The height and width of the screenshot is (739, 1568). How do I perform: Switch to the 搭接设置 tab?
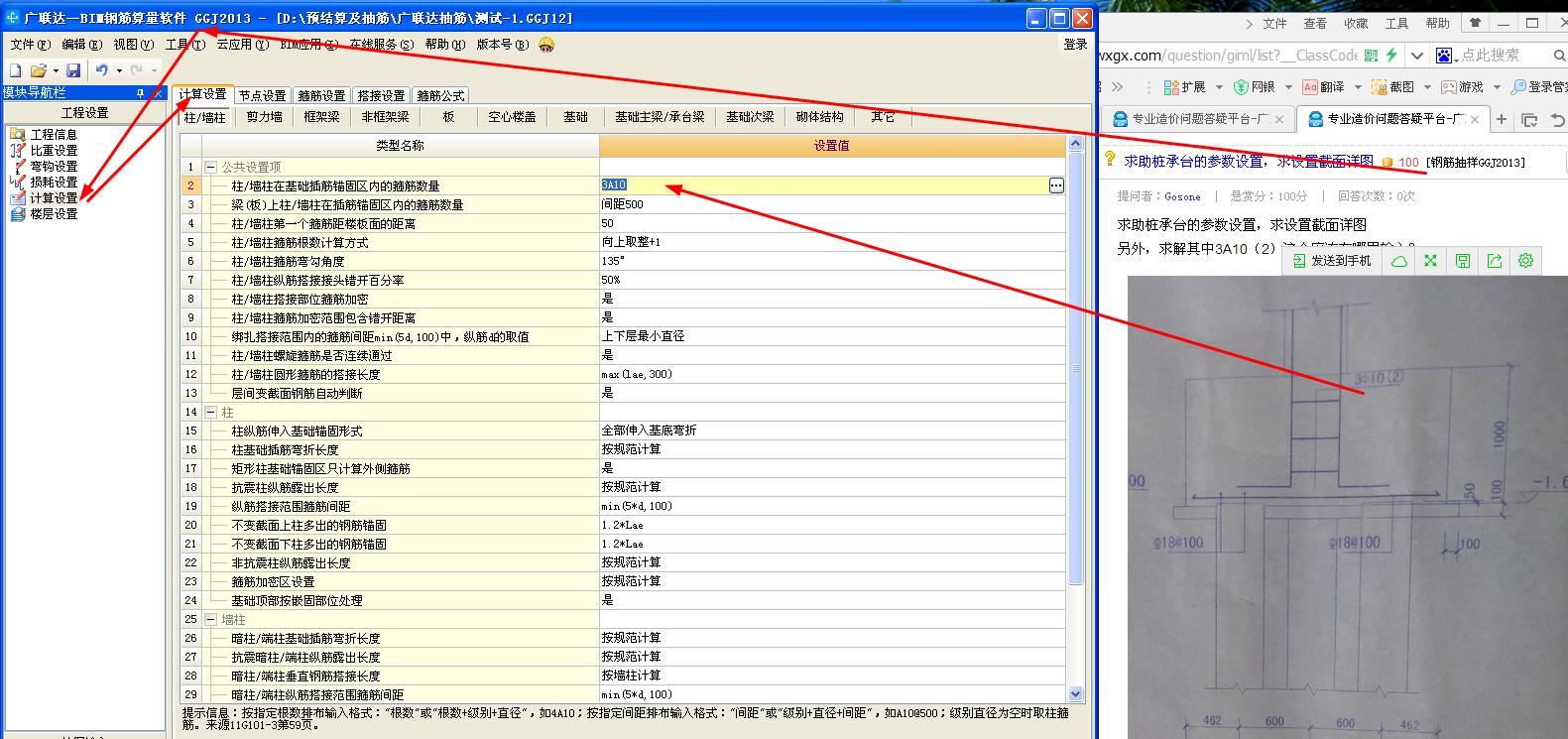[381, 96]
